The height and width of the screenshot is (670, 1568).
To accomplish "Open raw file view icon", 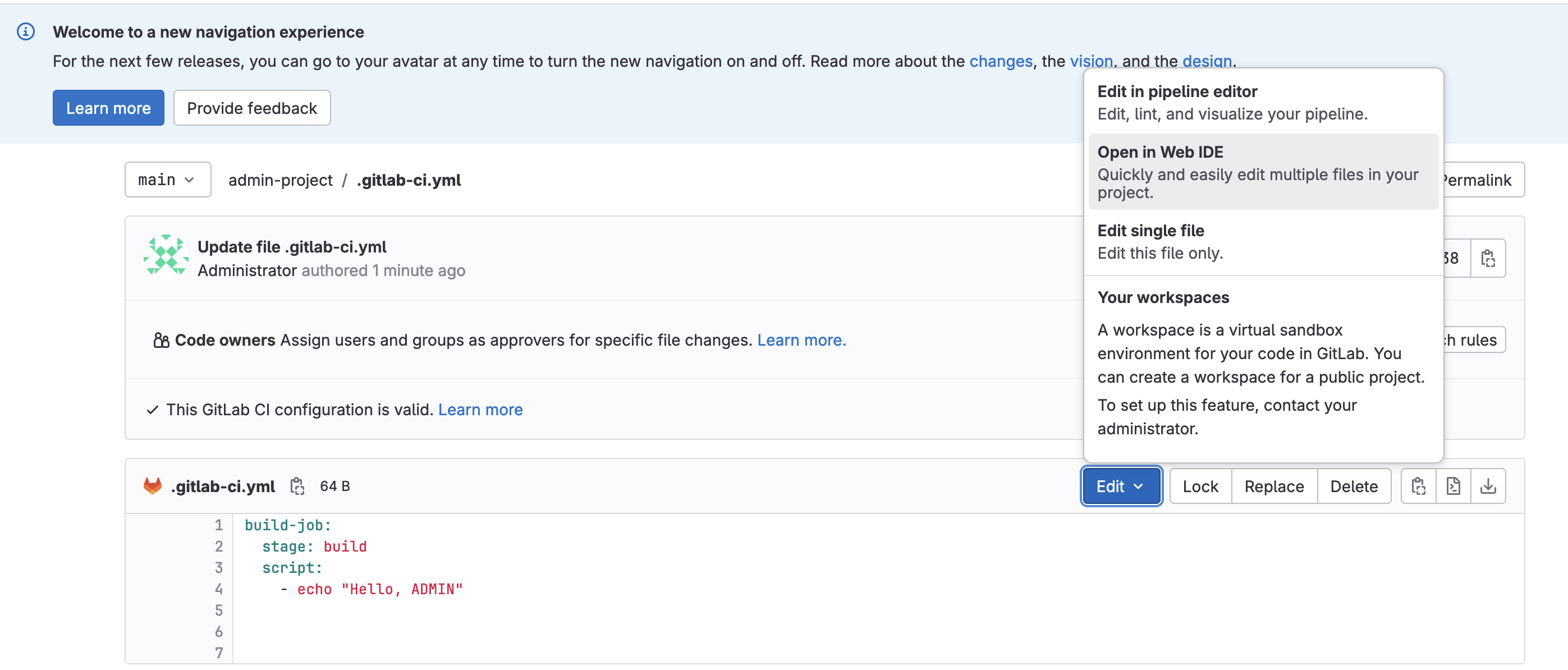I will click(x=1453, y=486).
